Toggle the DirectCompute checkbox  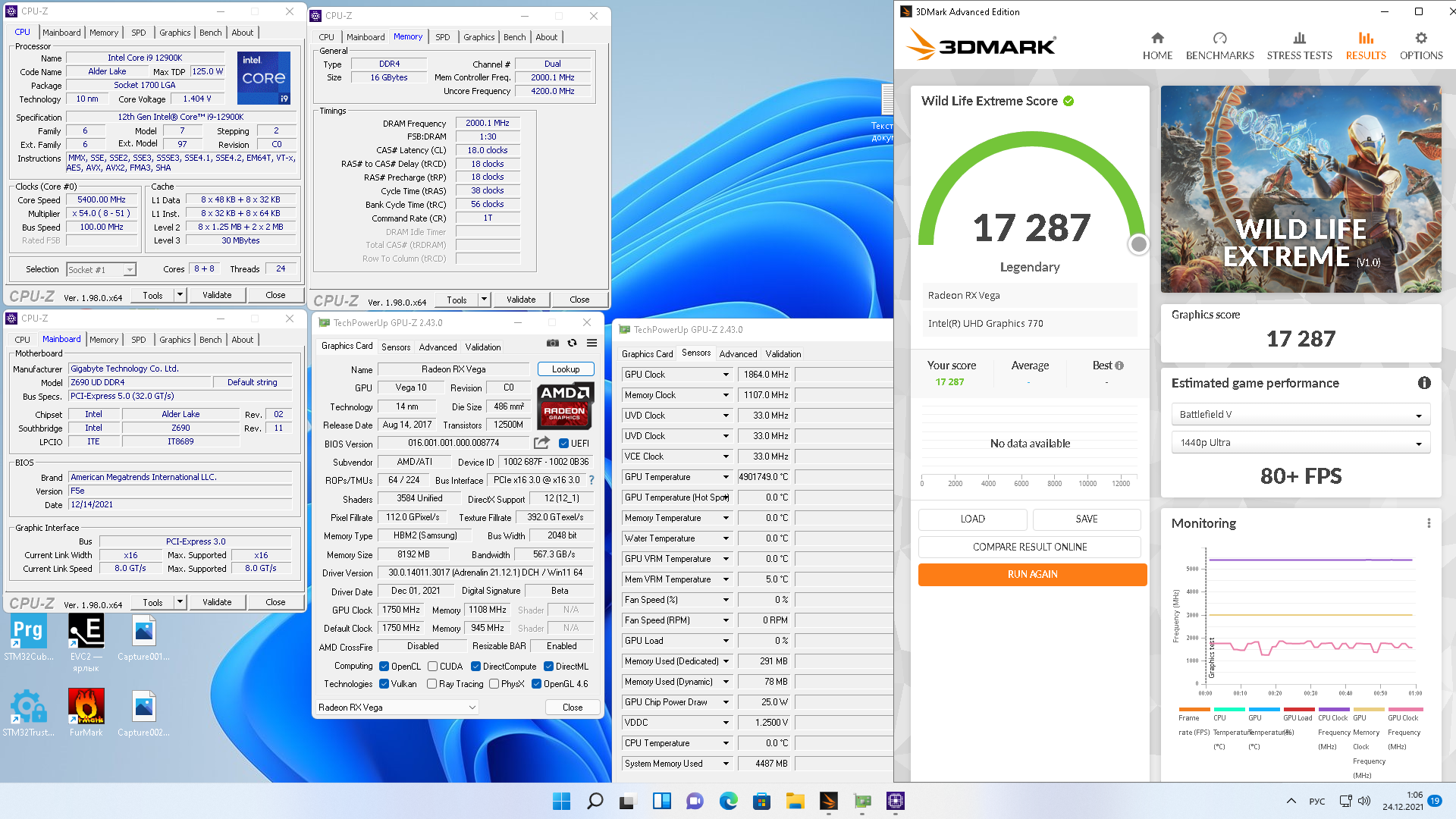(475, 667)
